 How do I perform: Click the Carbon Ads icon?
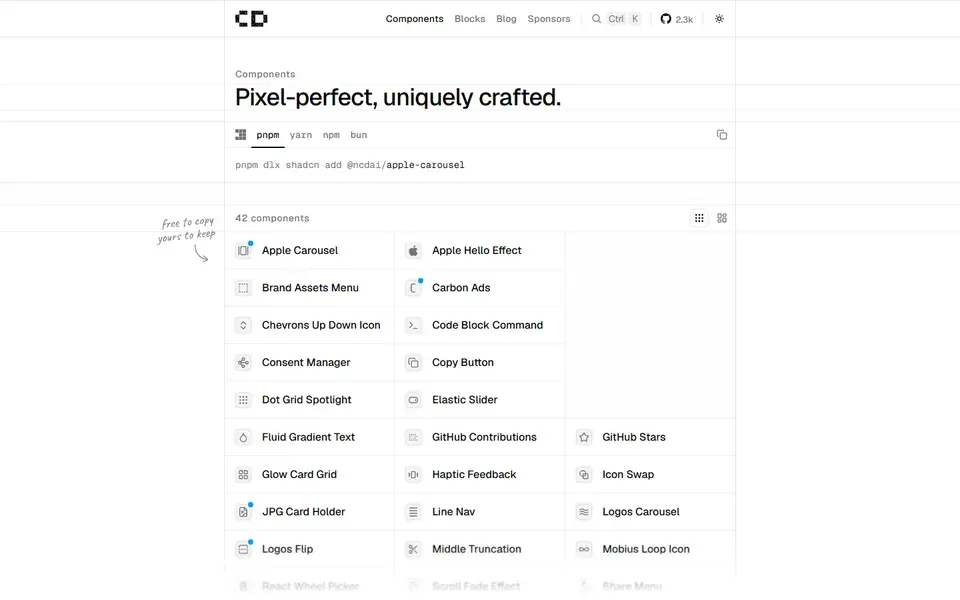(413, 288)
